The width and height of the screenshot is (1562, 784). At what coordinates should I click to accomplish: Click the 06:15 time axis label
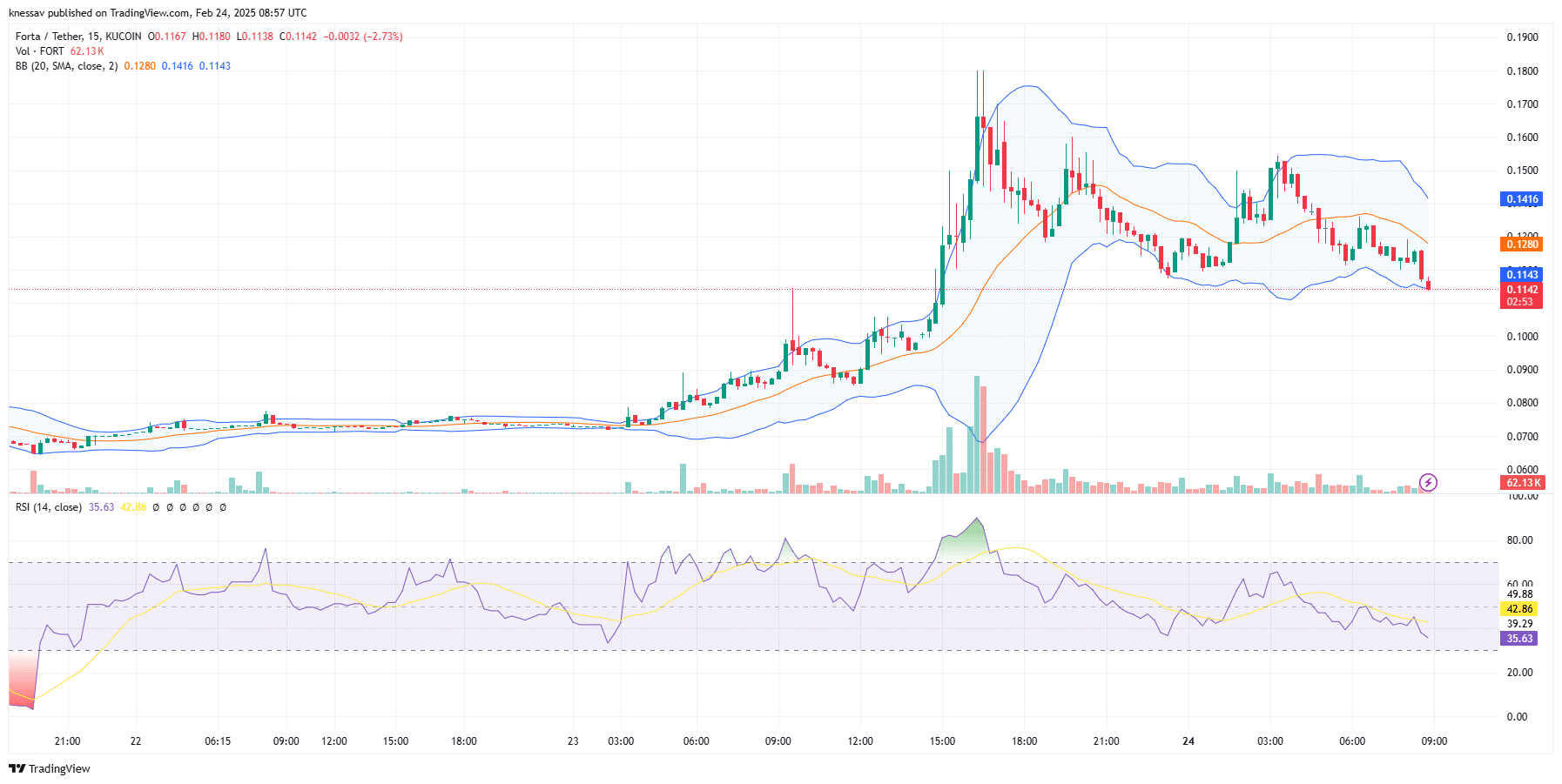coord(218,741)
